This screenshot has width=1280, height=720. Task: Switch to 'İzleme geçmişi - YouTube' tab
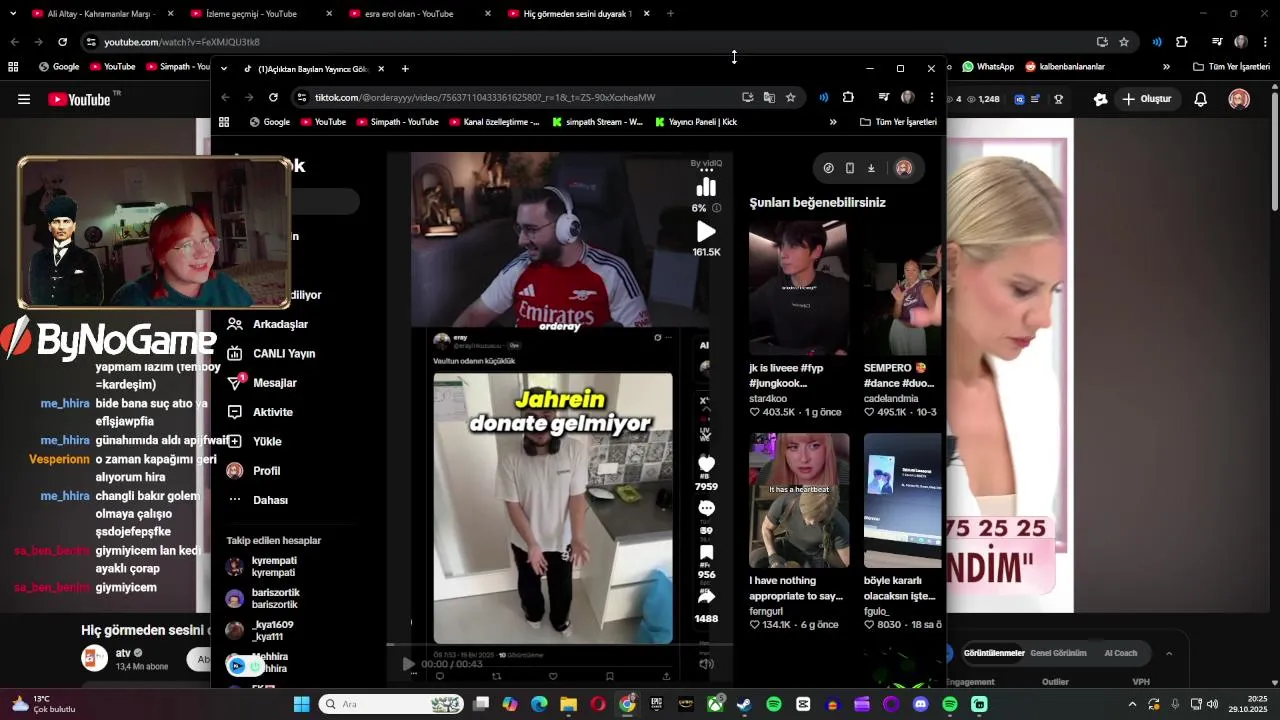click(x=260, y=14)
